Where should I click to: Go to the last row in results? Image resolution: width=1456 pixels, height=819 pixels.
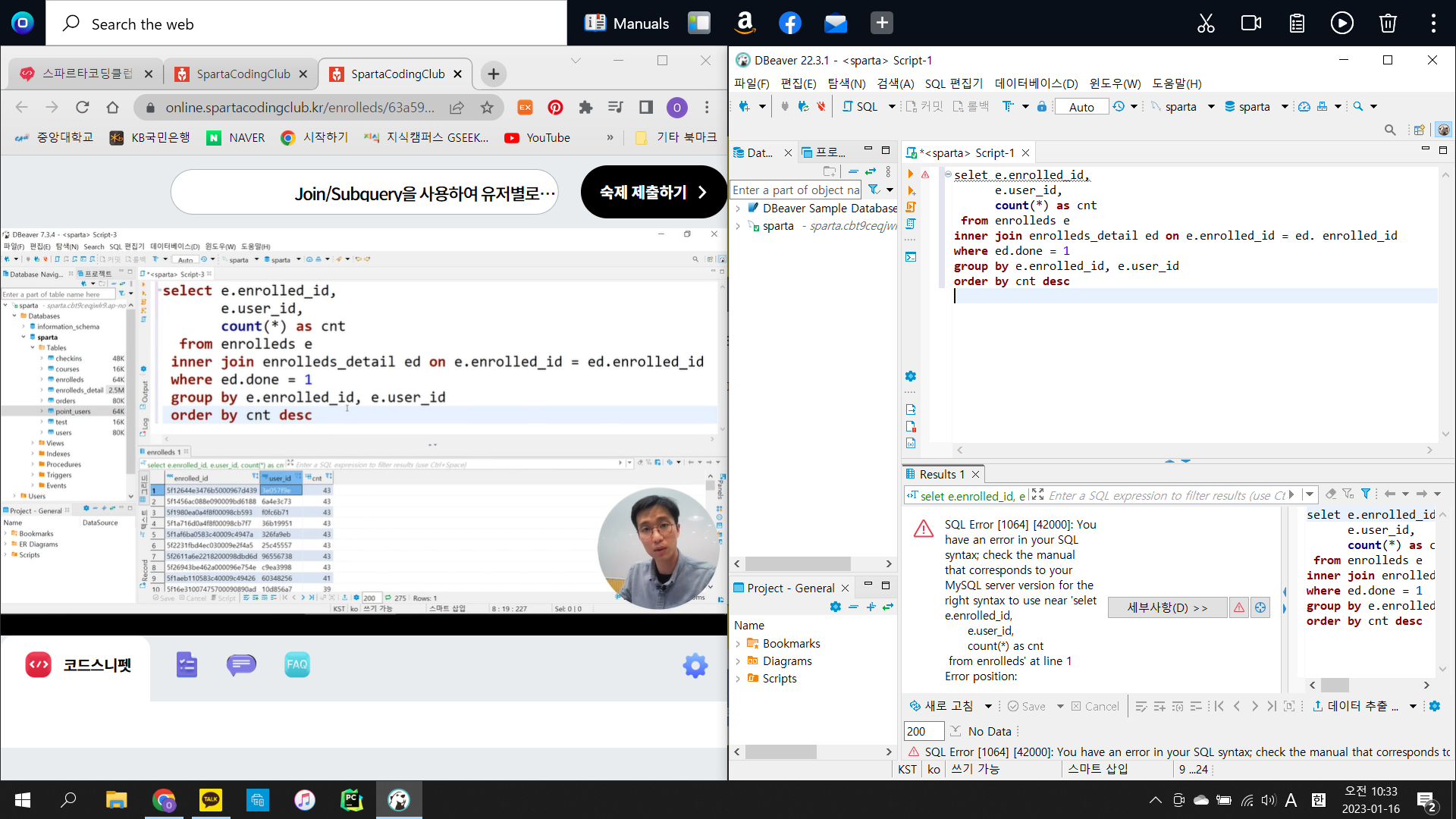[1272, 706]
